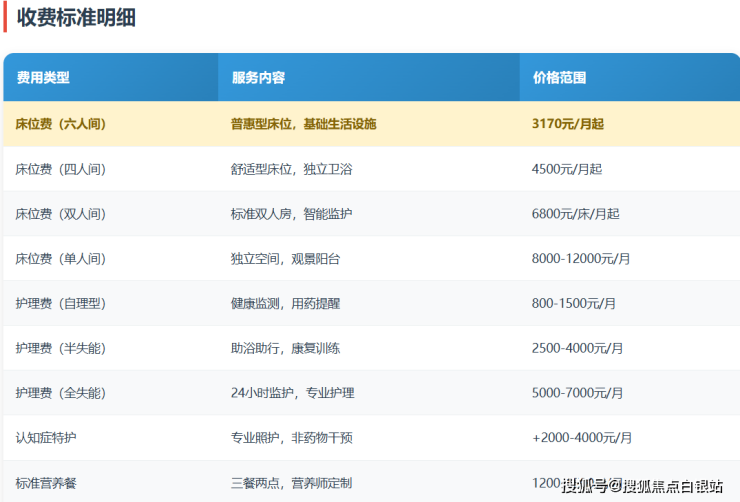The height and width of the screenshot is (502, 740).
Task: Click the 三餐两点，营养师定制 description
Action: [291, 483]
